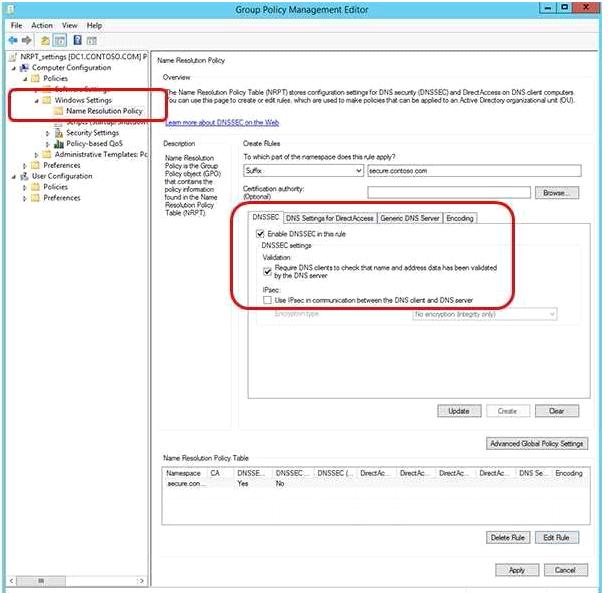The width and height of the screenshot is (609, 593).
Task: Click the User Configuration node icon
Action: (24, 176)
